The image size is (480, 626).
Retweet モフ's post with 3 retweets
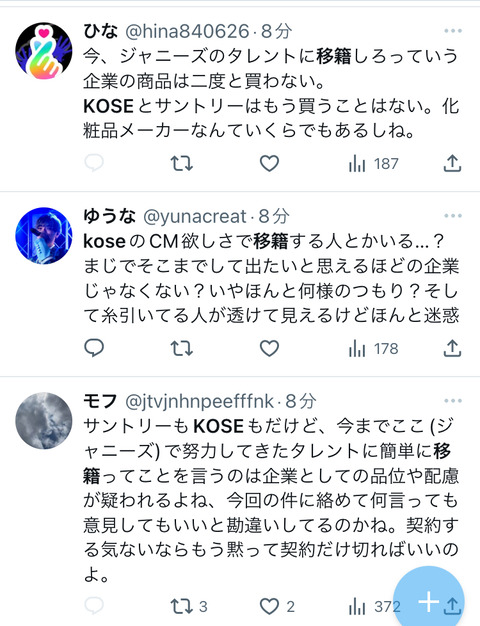(x=189, y=606)
